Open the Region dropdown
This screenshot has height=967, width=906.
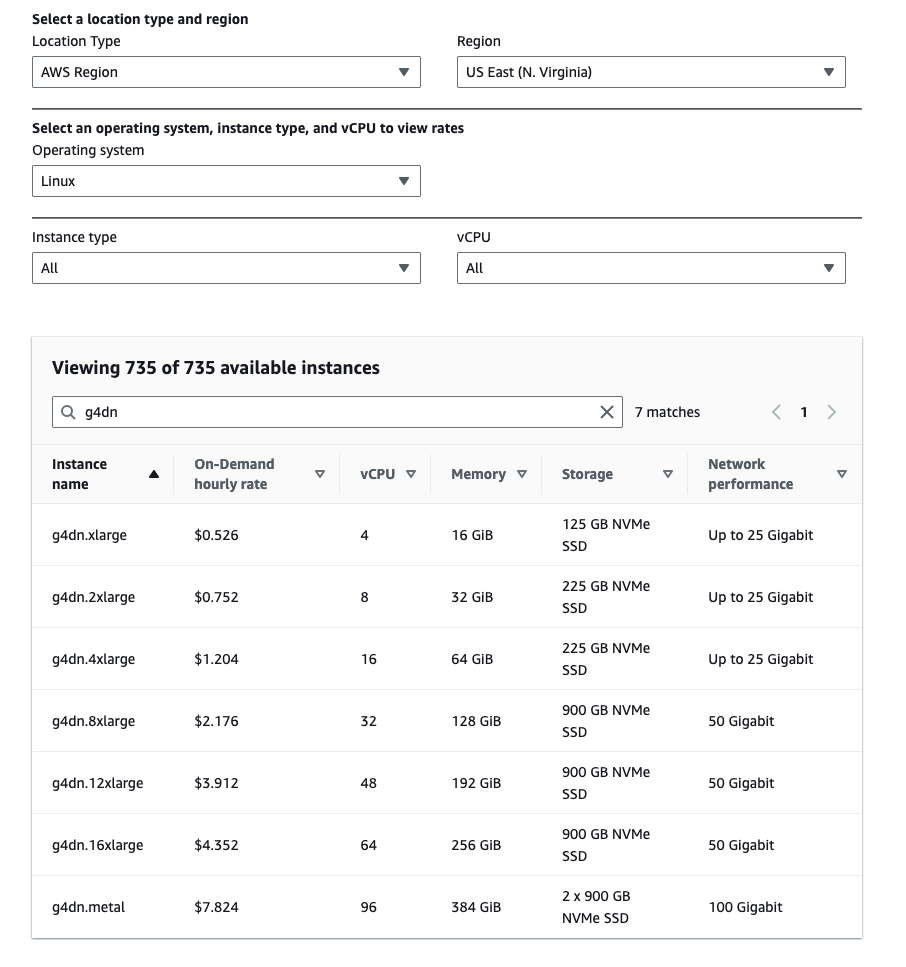click(x=651, y=72)
